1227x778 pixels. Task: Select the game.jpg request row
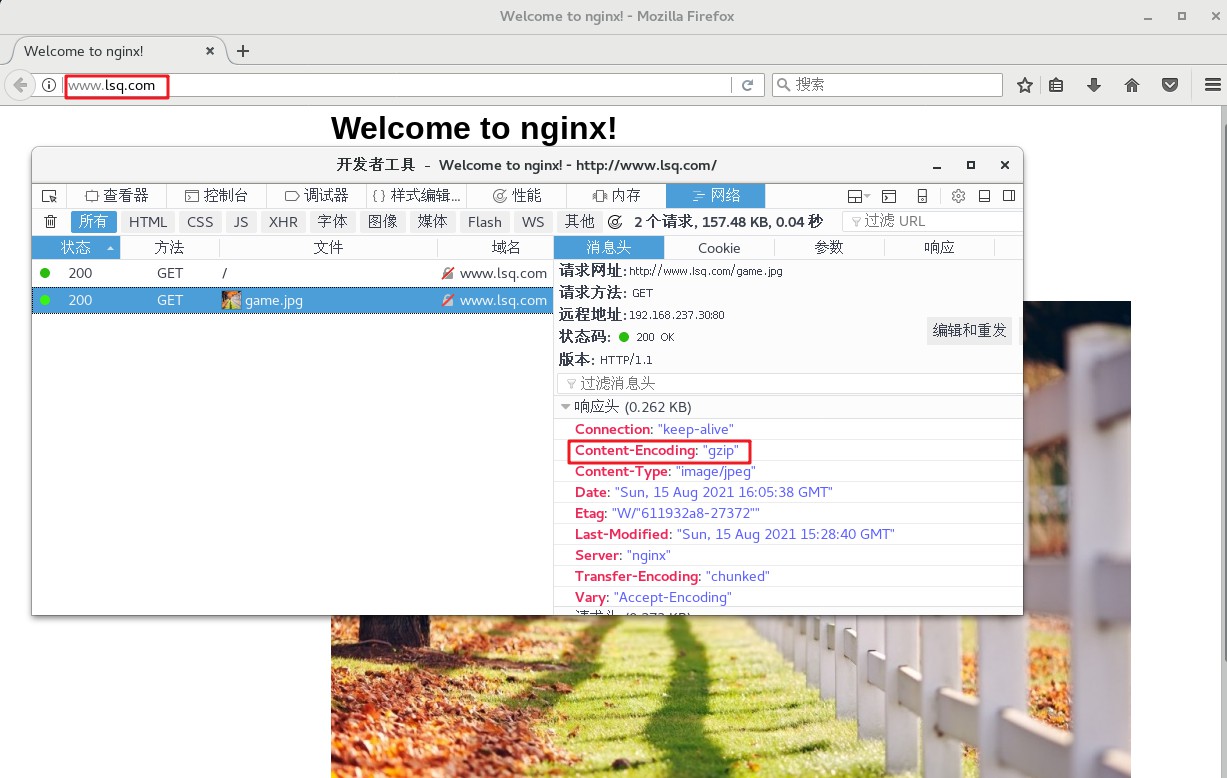[293, 300]
